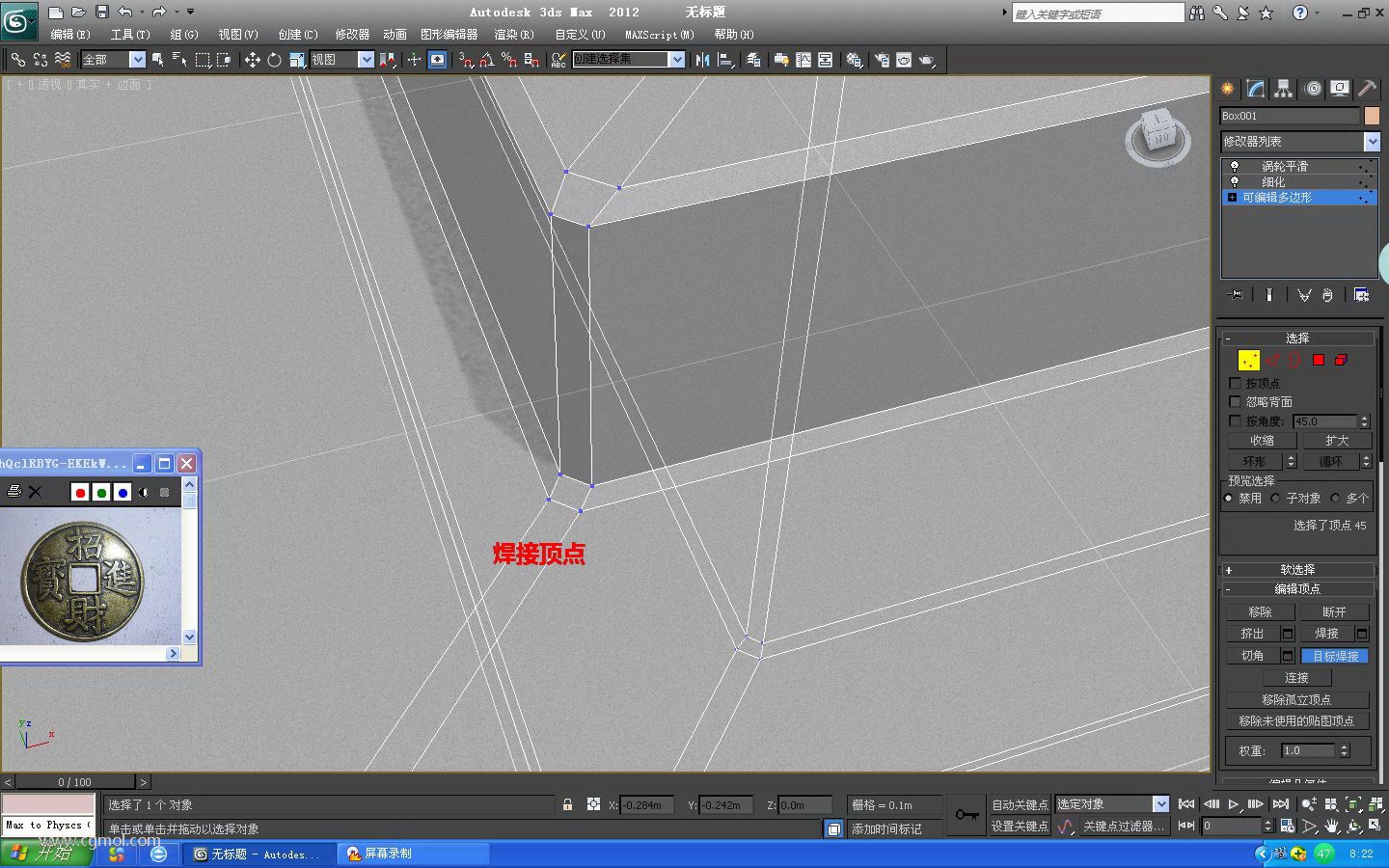Image resolution: width=1389 pixels, height=868 pixels.
Task: Select the 子对象 preview radio button
Action: tap(1276, 499)
